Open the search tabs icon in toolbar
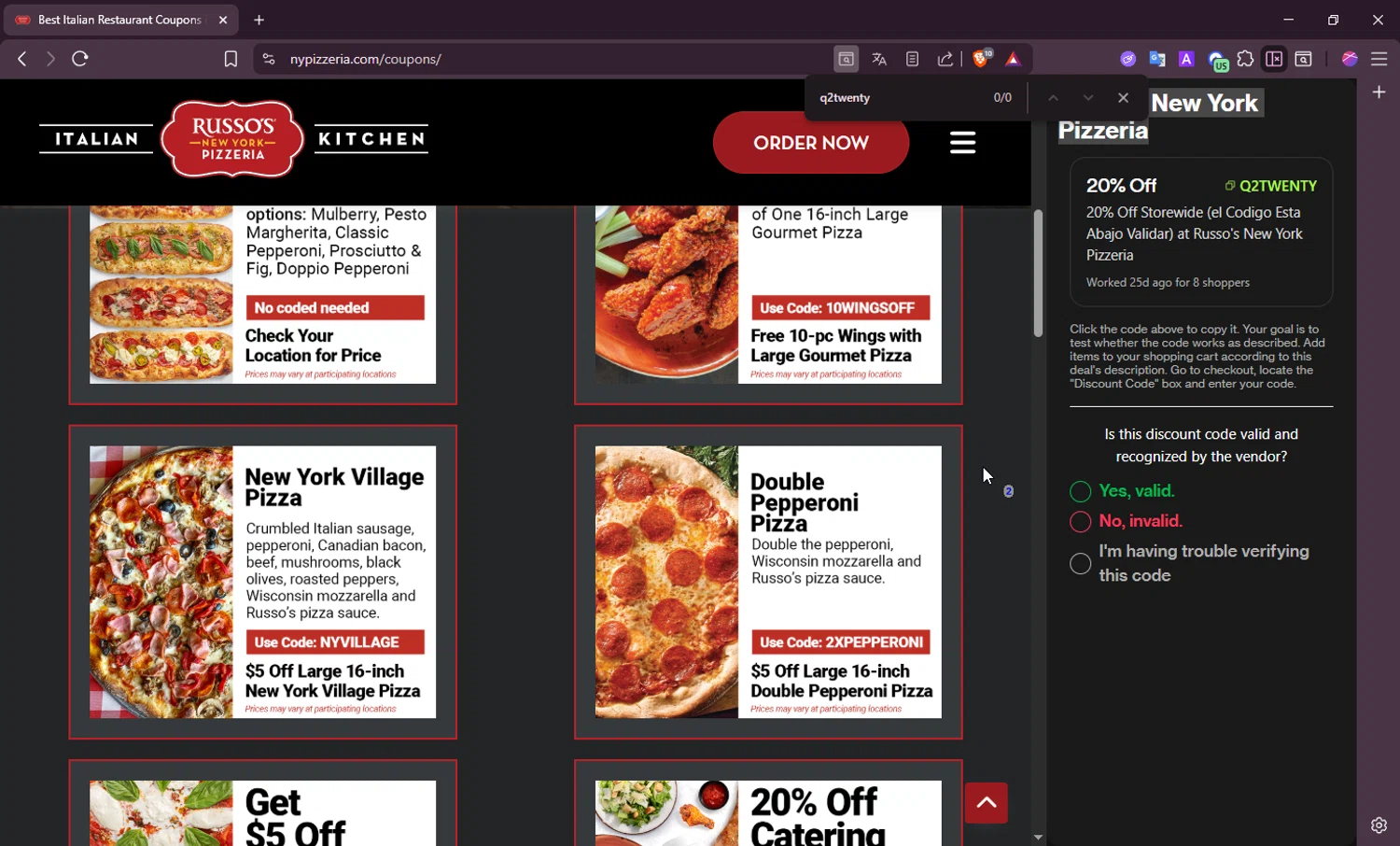 point(1304,59)
